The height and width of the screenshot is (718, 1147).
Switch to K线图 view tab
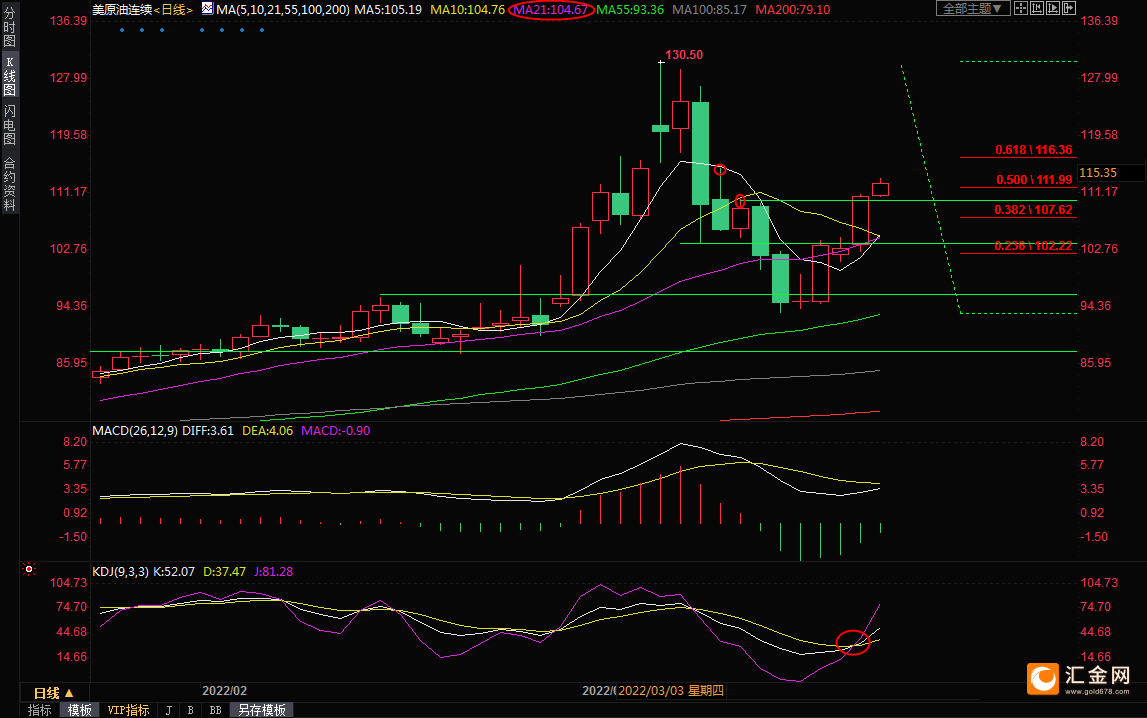pos(10,76)
